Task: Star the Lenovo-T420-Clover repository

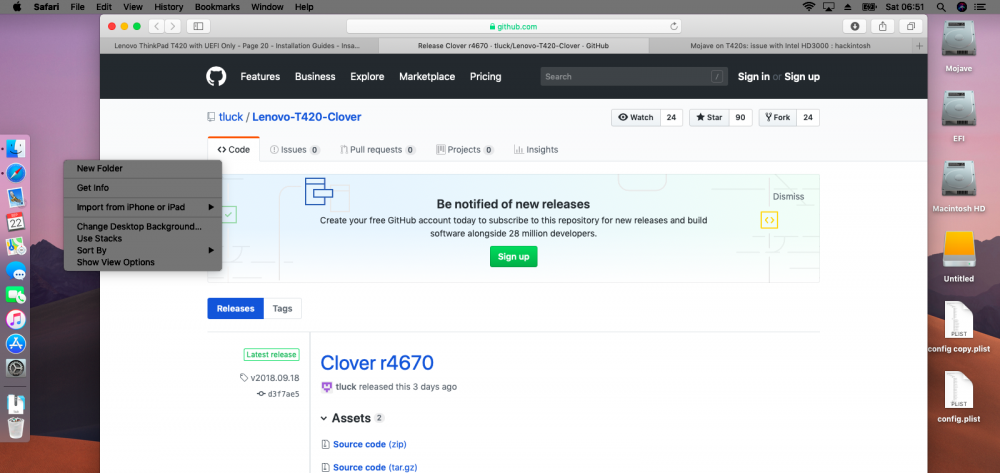Action: point(709,117)
